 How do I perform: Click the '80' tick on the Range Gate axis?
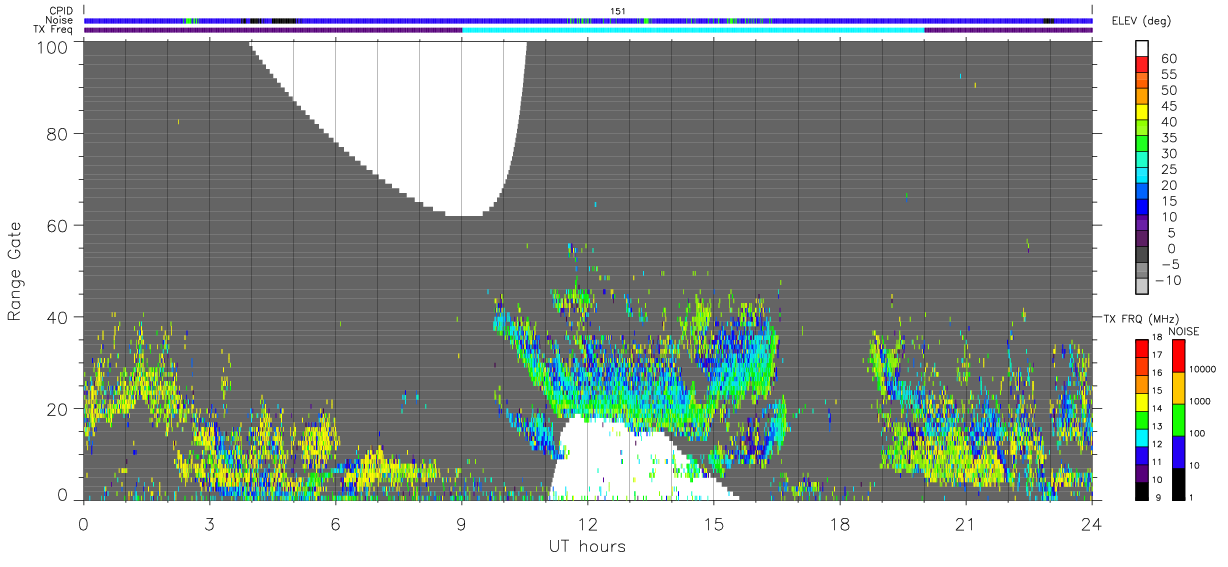[58, 133]
